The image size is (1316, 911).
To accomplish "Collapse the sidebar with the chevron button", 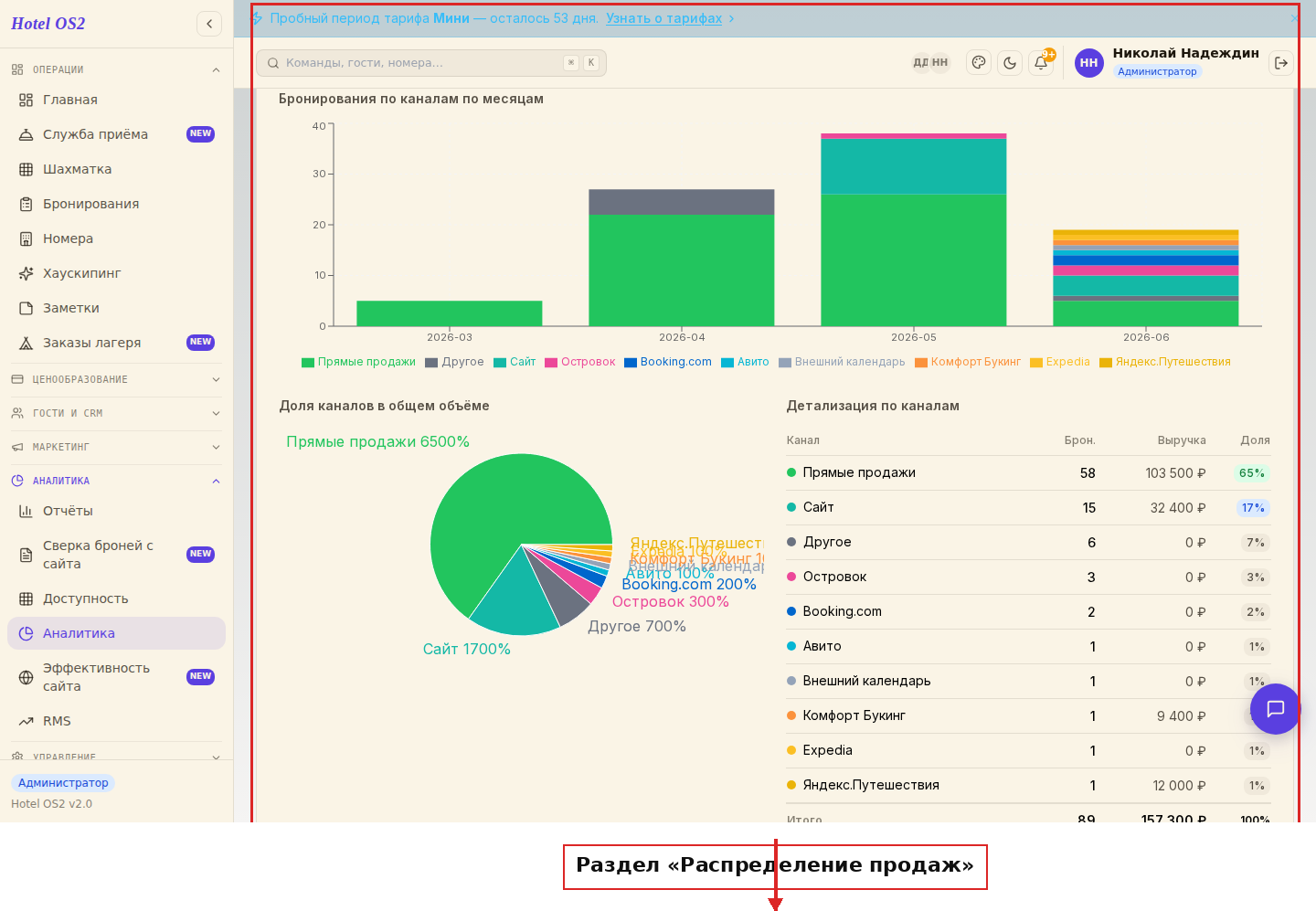I will pyautogui.click(x=209, y=24).
